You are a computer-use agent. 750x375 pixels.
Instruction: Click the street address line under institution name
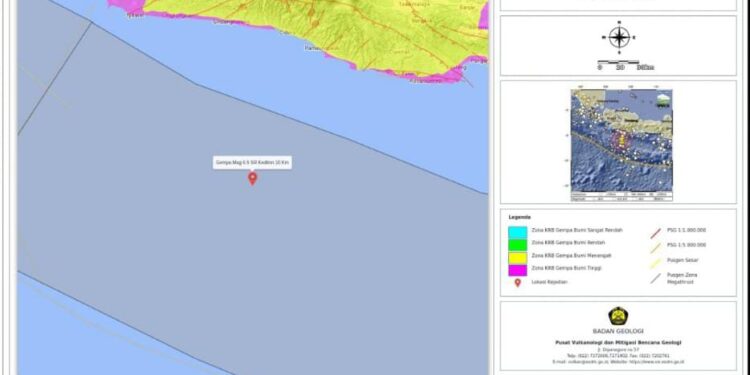(x=618, y=349)
